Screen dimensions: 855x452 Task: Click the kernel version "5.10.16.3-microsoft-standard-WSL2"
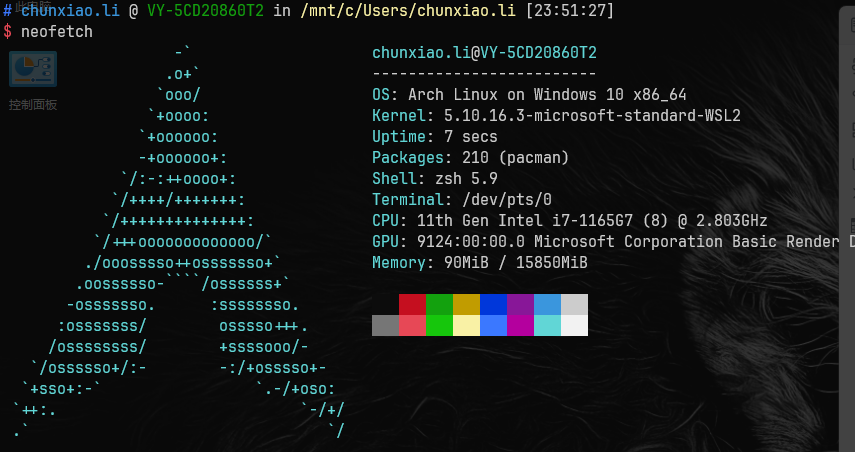pos(592,116)
